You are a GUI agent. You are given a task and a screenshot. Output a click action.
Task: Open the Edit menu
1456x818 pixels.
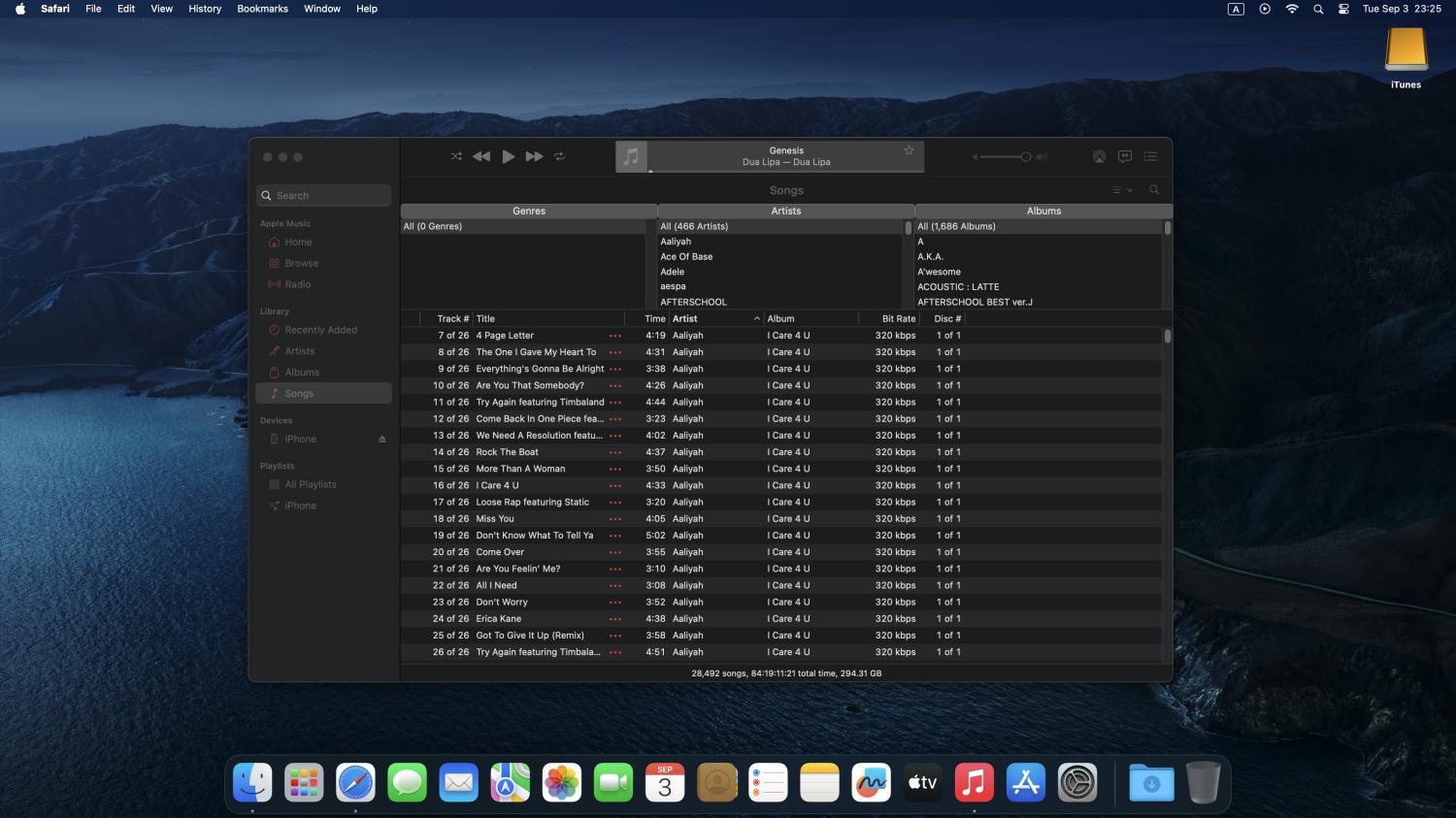126,9
